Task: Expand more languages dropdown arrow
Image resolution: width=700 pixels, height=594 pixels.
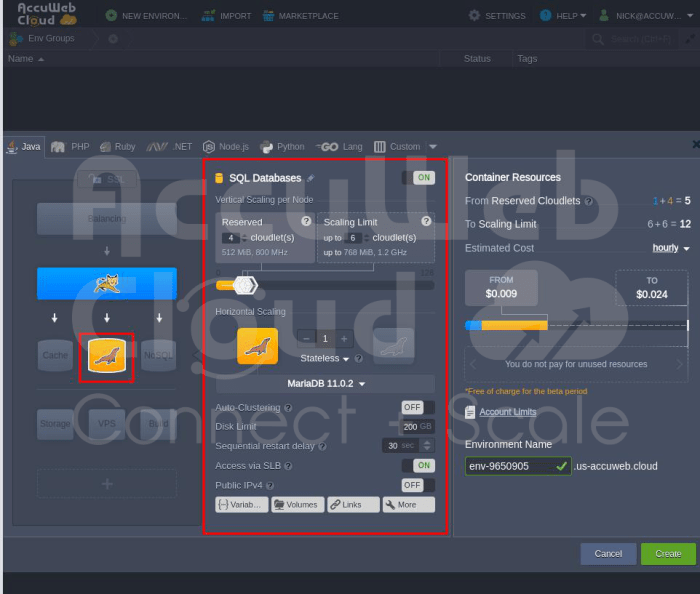Action: point(433,146)
